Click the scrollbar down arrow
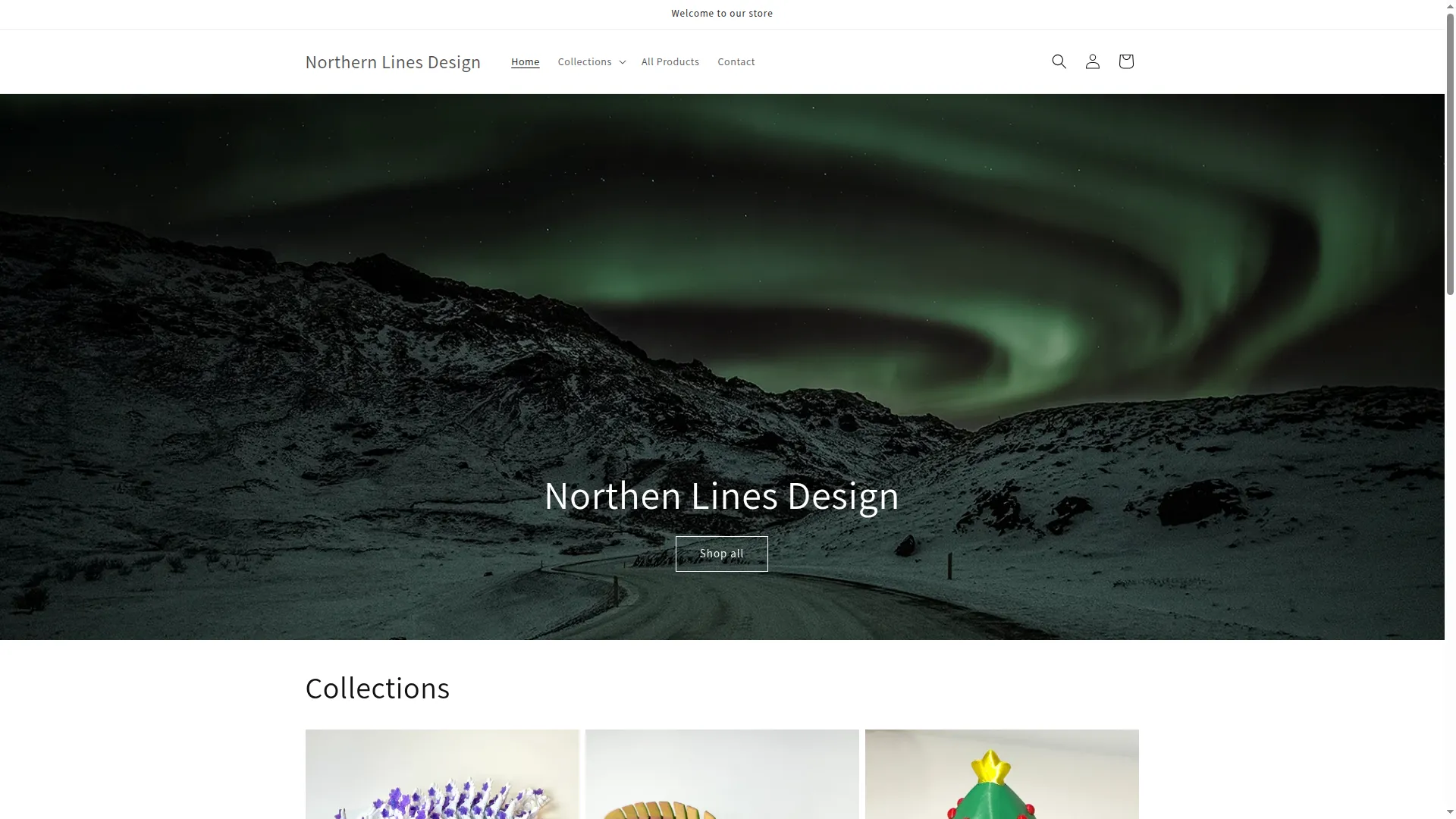 click(1450, 813)
